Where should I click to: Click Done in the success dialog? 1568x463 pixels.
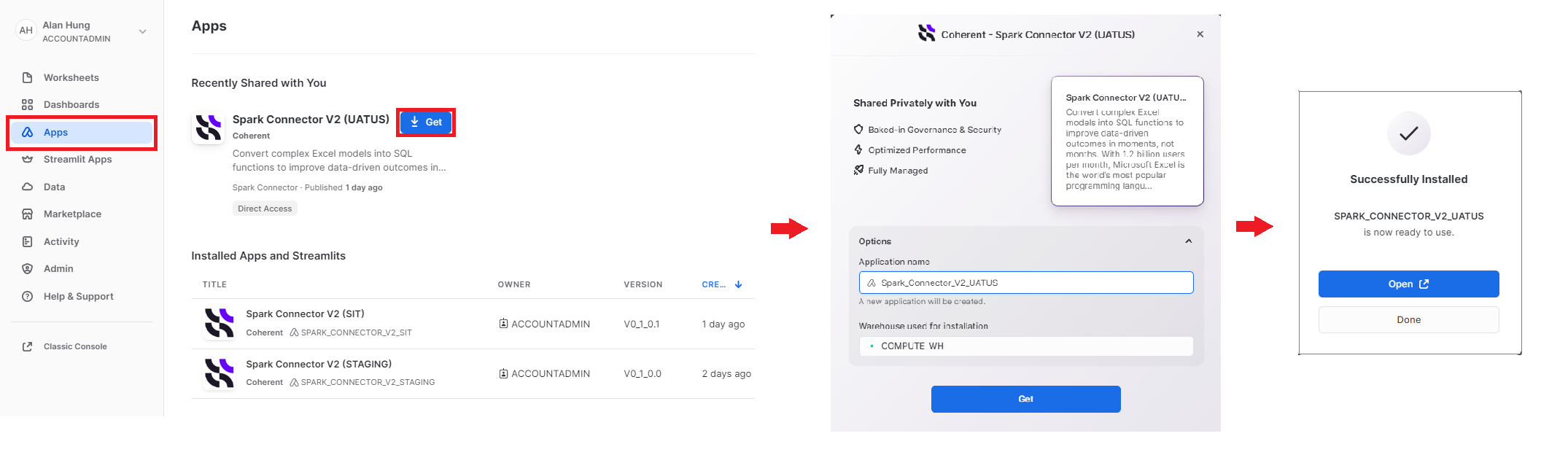tap(1408, 320)
